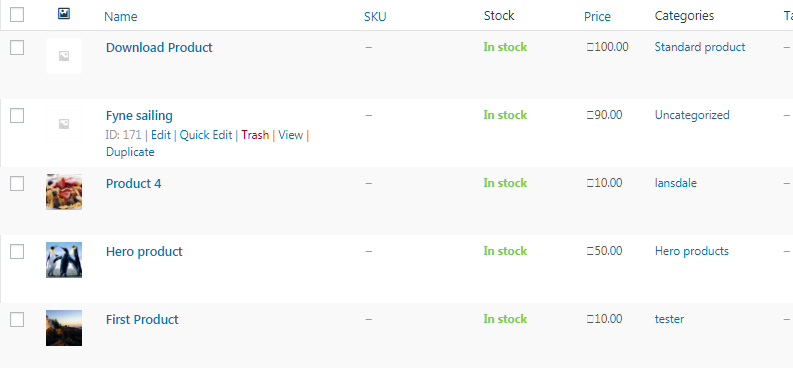The image size is (793, 368).
Task: Open the Product 4 waffle thumbnail
Action: pyautogui.click(x=64, y=192)
